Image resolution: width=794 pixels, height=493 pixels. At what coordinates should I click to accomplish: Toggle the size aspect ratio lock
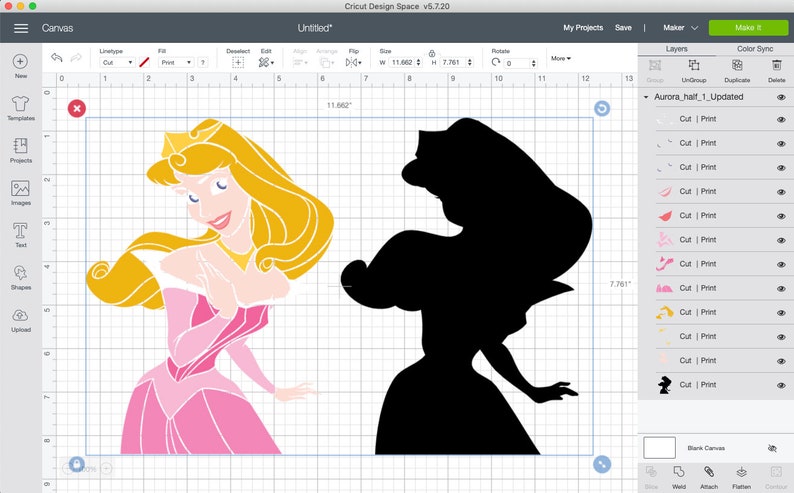coord(432,53)
